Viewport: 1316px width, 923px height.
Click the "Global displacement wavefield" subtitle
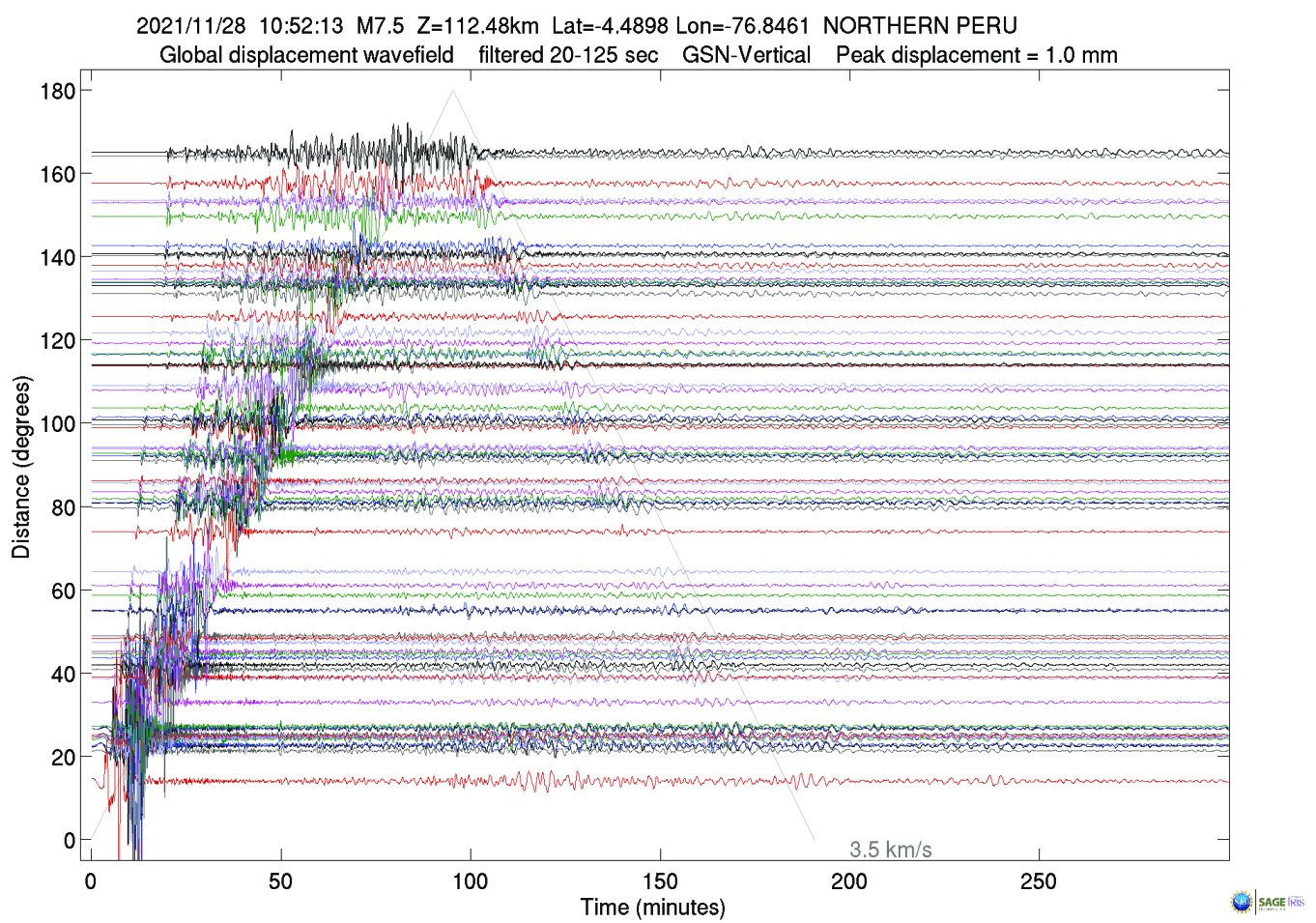click(x=306, y=55)
